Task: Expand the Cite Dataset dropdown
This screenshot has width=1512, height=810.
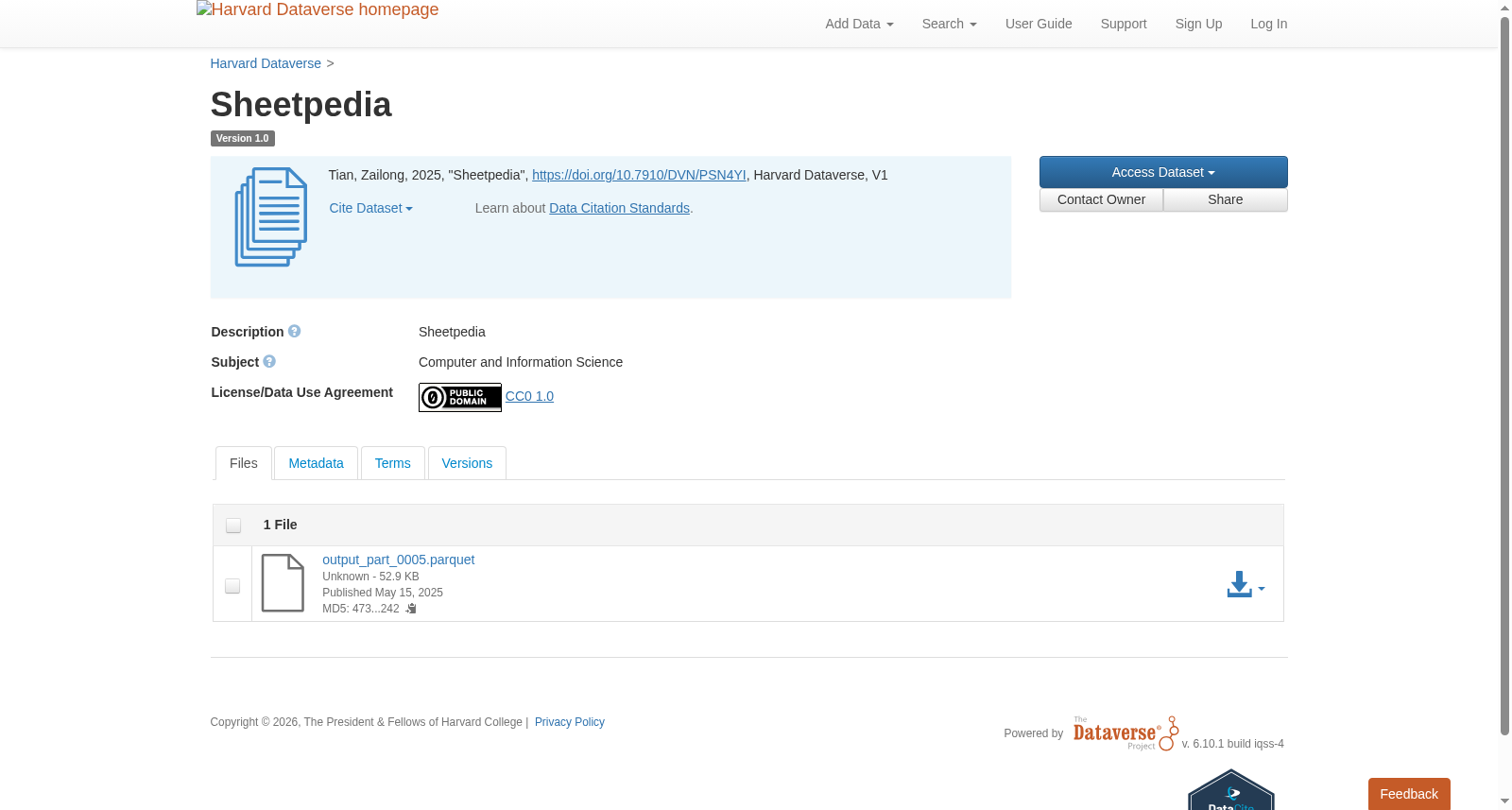Action: click(370, 208)
